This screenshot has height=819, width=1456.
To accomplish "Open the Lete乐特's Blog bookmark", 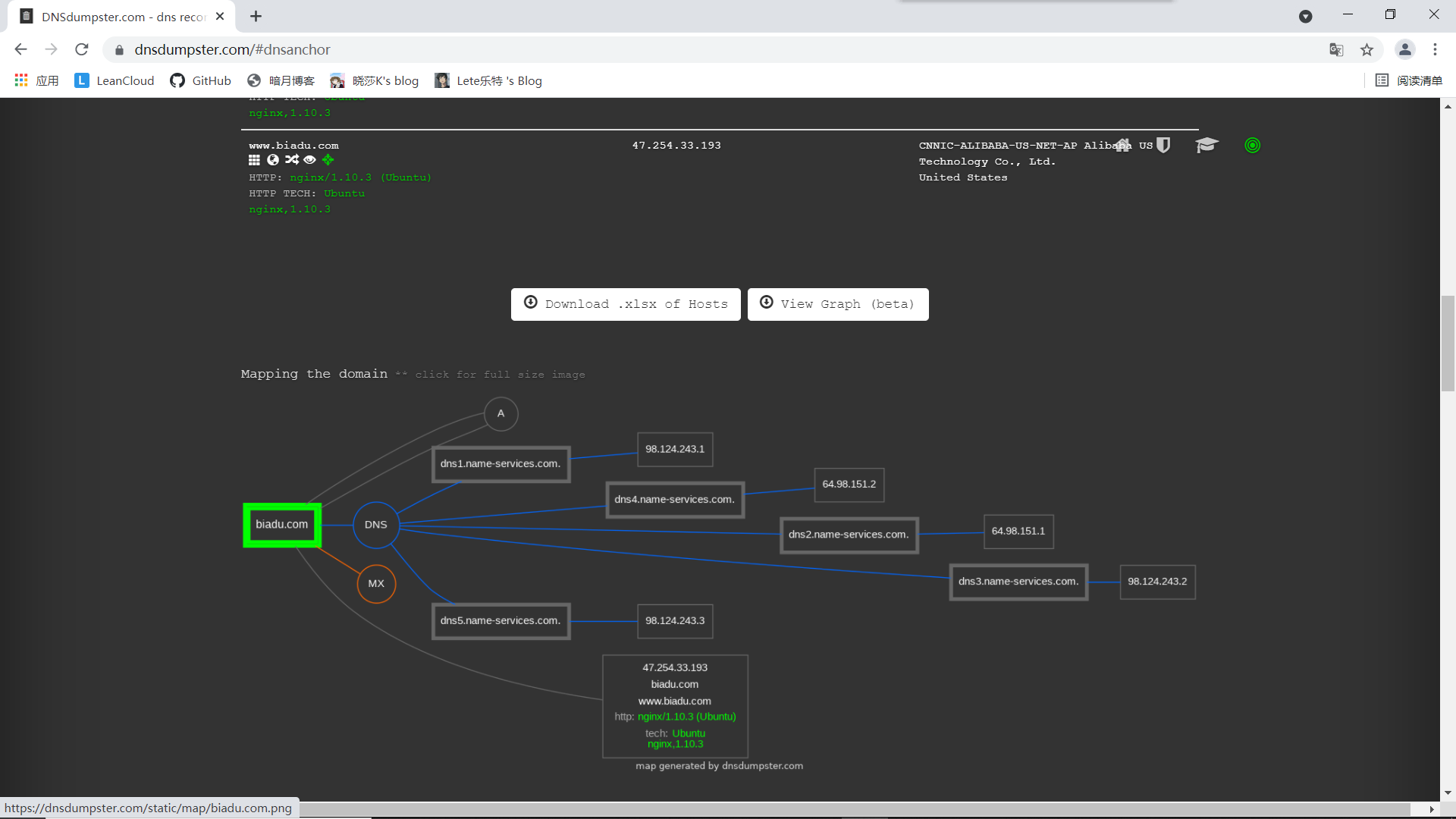I will (x=488, y=80).
